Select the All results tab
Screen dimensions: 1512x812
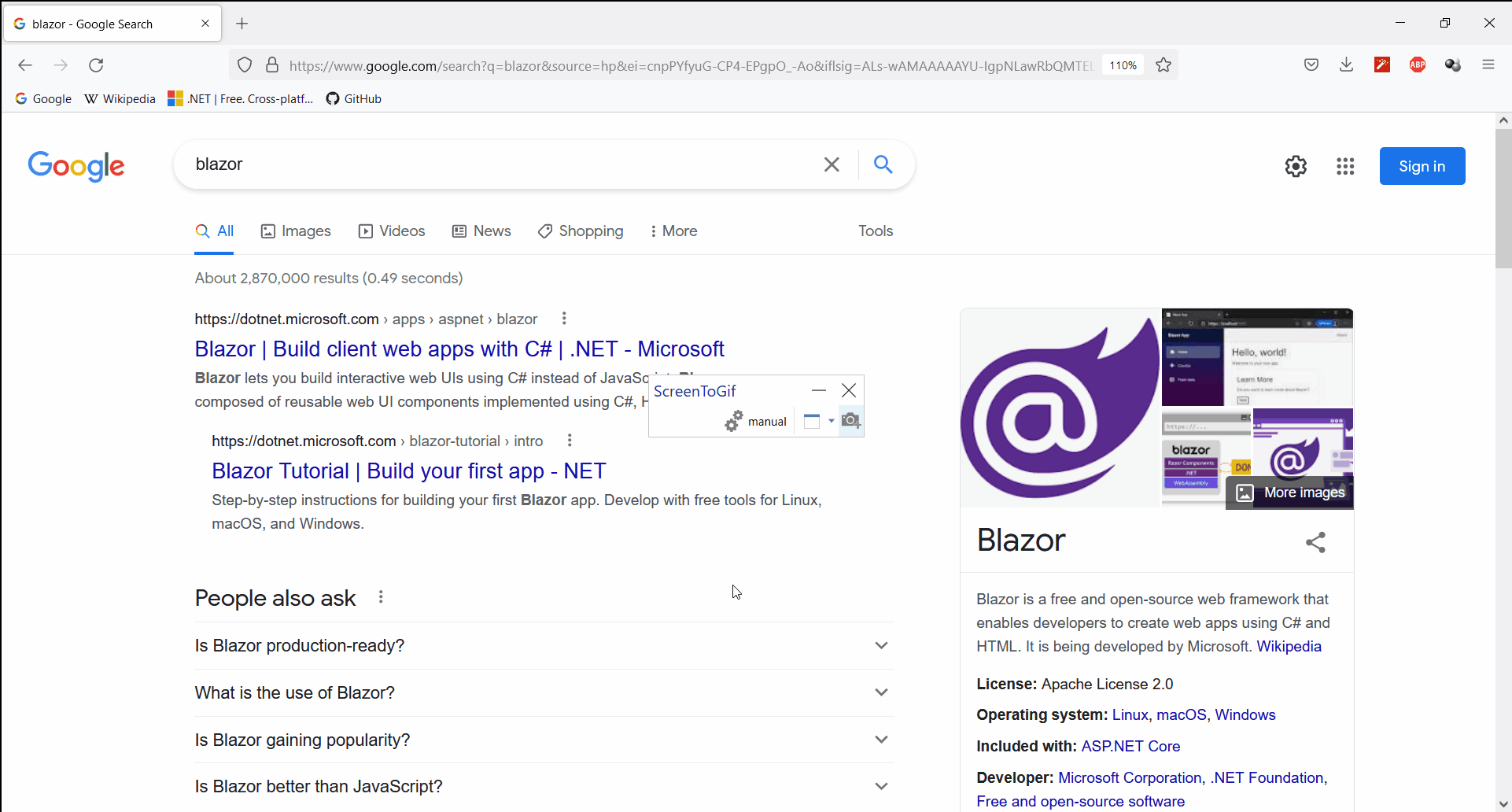click(x=214, y=231)
